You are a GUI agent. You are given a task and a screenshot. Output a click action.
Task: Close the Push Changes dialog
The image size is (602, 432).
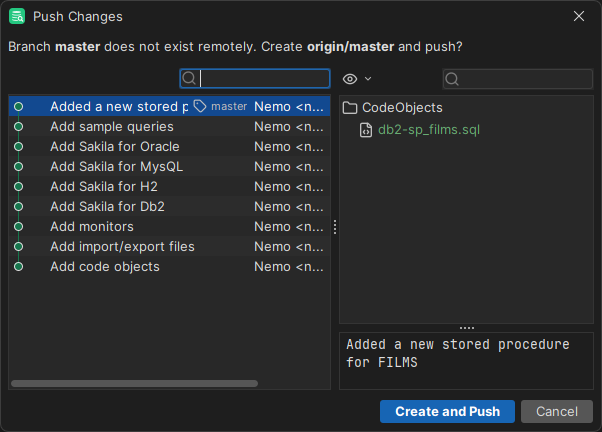tap(579, 17)
